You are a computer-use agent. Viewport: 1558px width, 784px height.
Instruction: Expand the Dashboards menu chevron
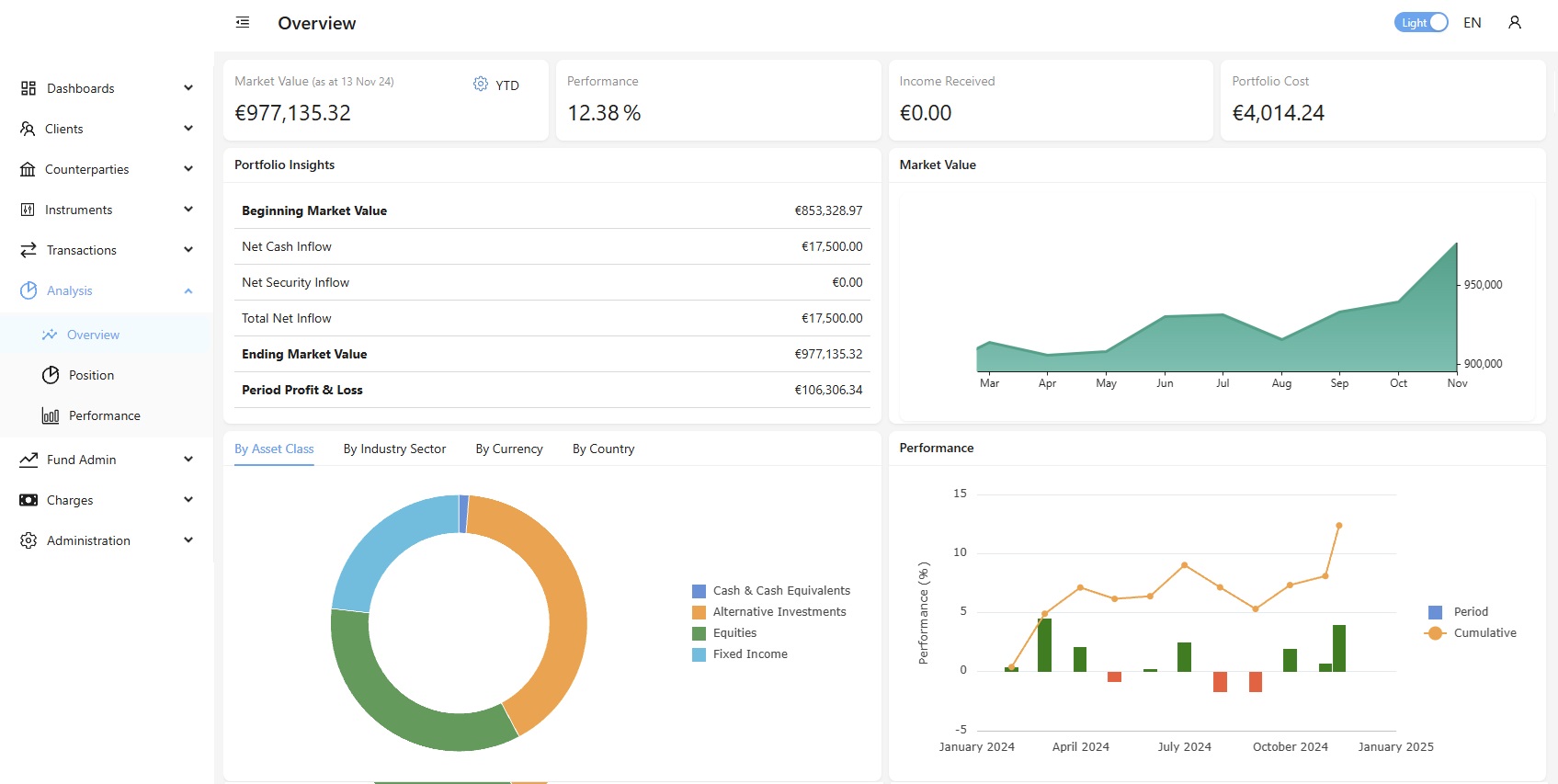click(188, 88)
